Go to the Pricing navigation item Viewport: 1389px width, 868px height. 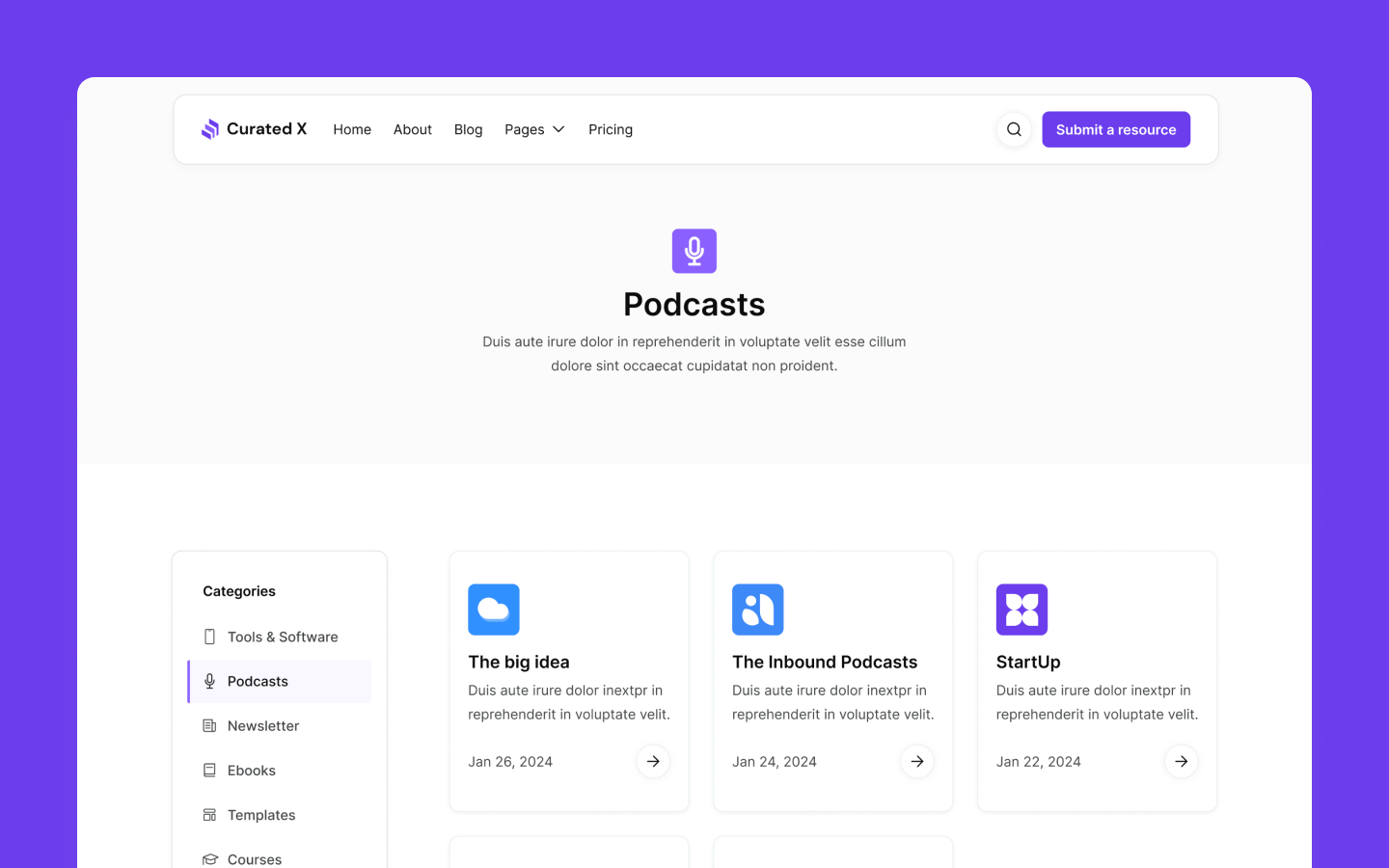pyautogui.click(x=610, y=128)
